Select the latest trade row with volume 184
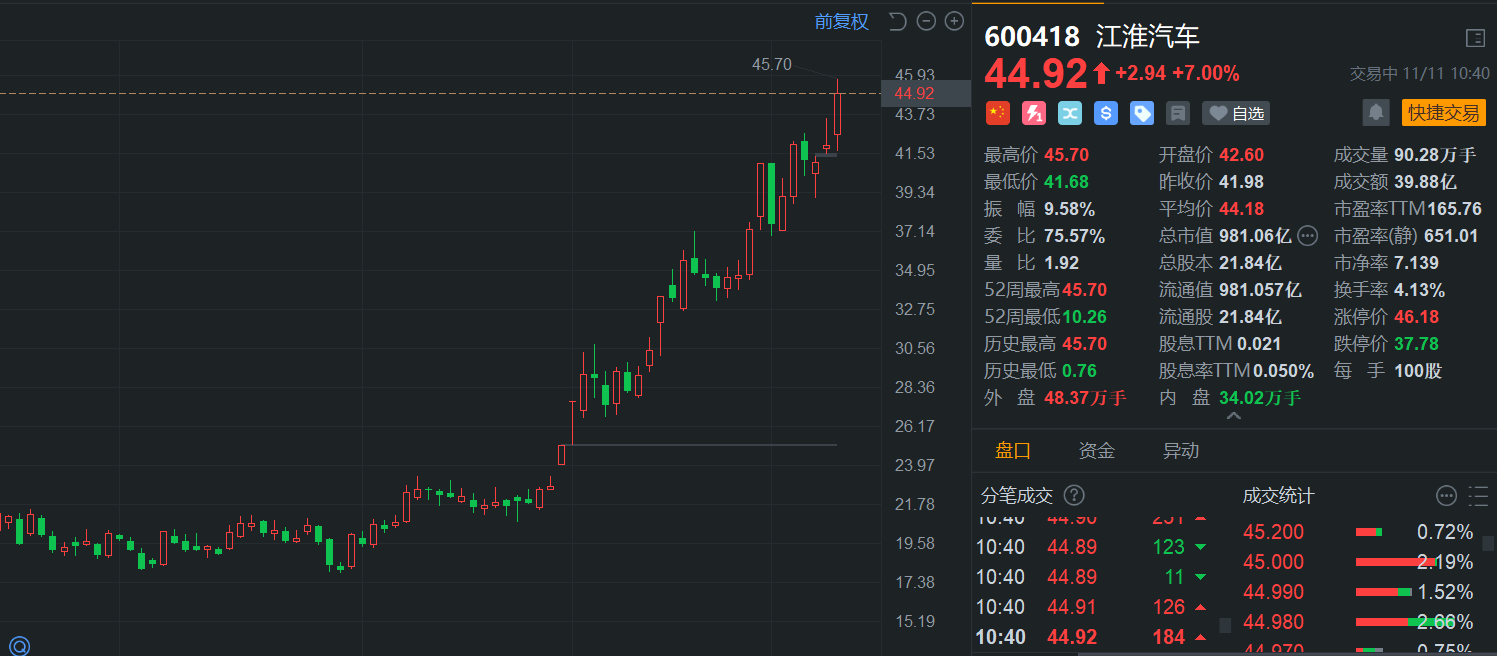The width and height of the screenshot is (1497, 656). tap(1092, 637)
